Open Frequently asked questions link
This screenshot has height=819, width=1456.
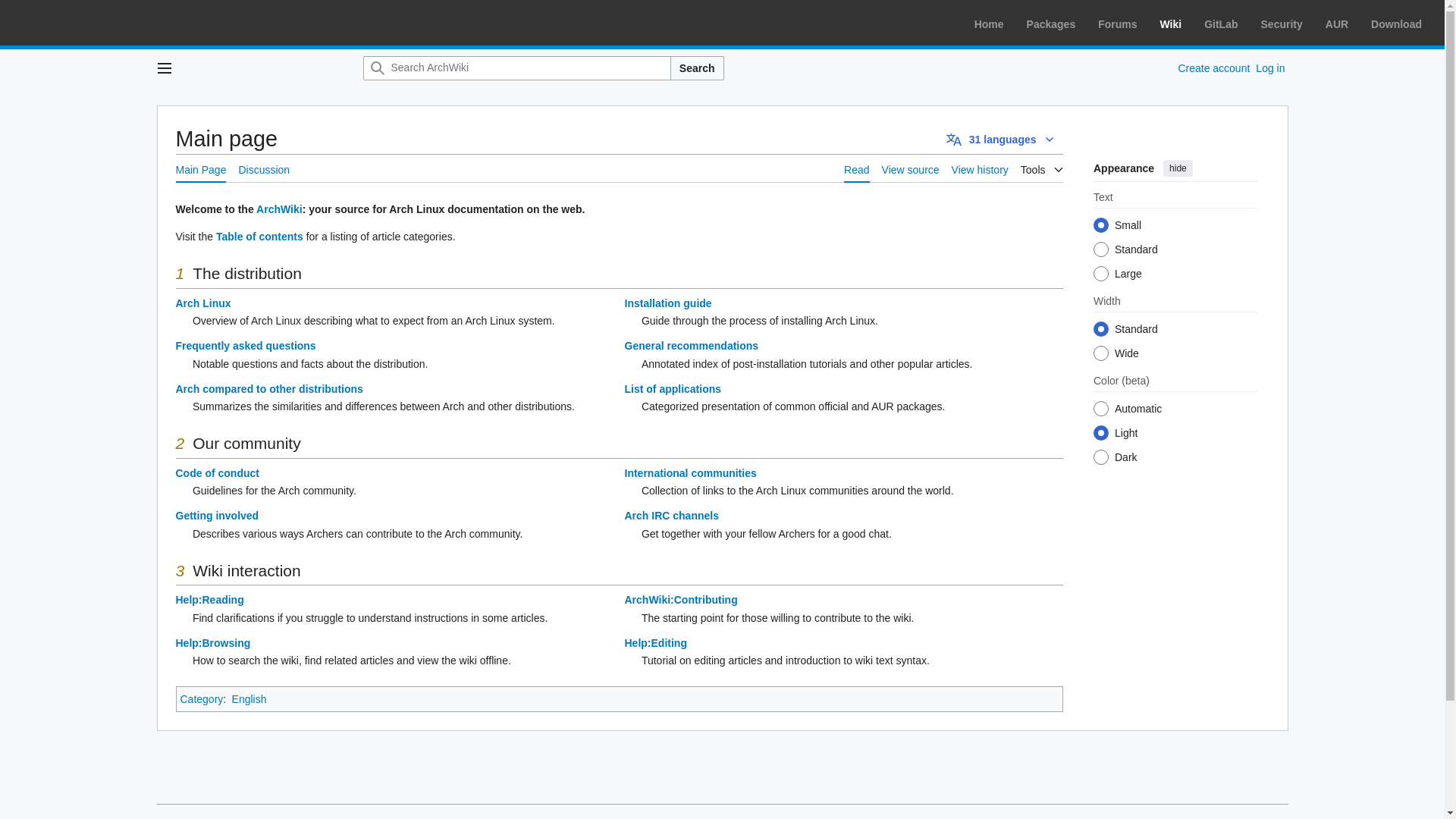(x=246, y=346)
